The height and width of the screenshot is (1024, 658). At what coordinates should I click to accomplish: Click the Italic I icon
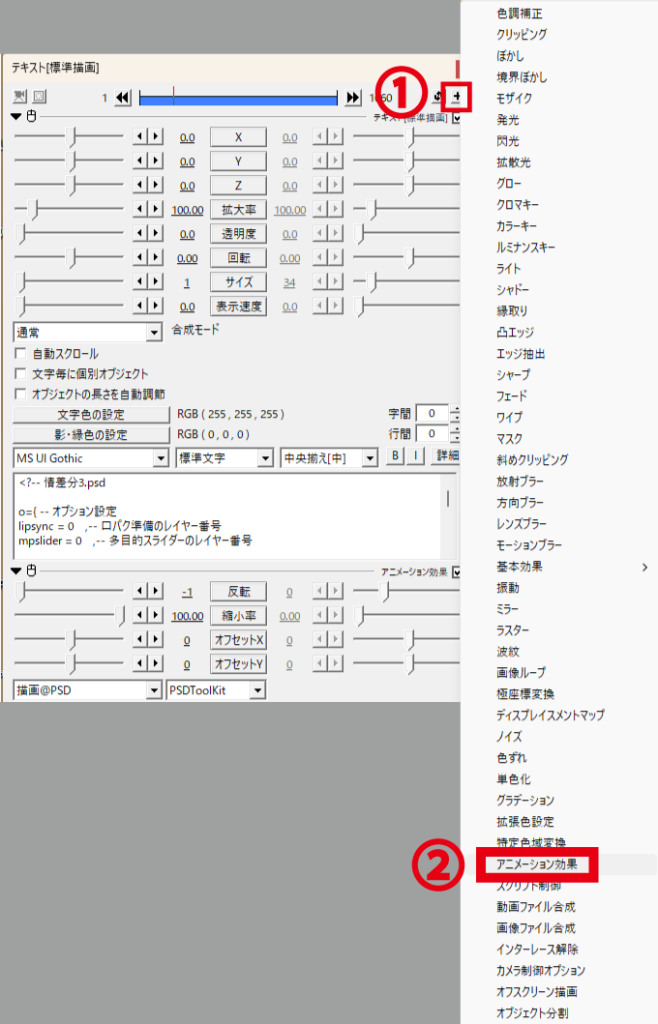416,455
